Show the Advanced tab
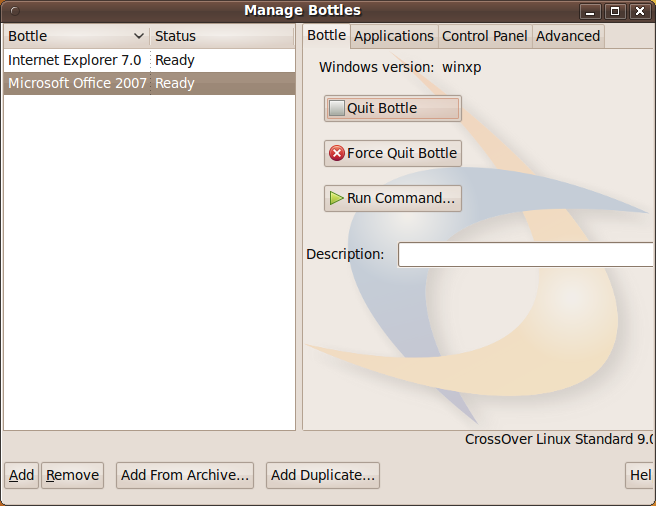Viewport: 656px width, 506px height. (567, 36)
